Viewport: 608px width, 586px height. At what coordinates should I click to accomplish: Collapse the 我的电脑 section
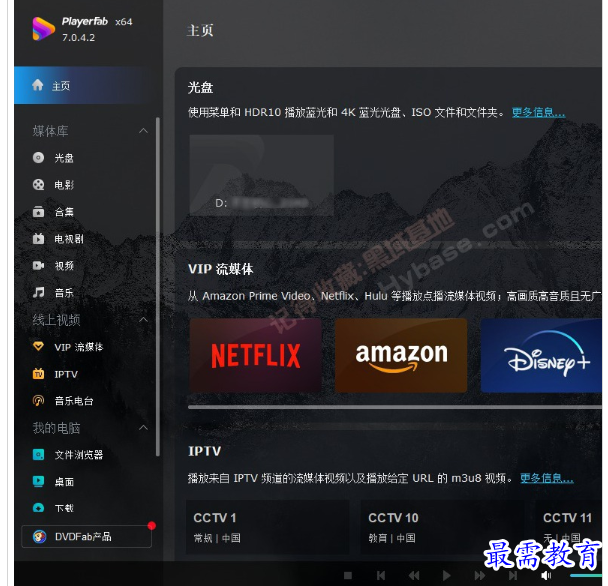143,427
